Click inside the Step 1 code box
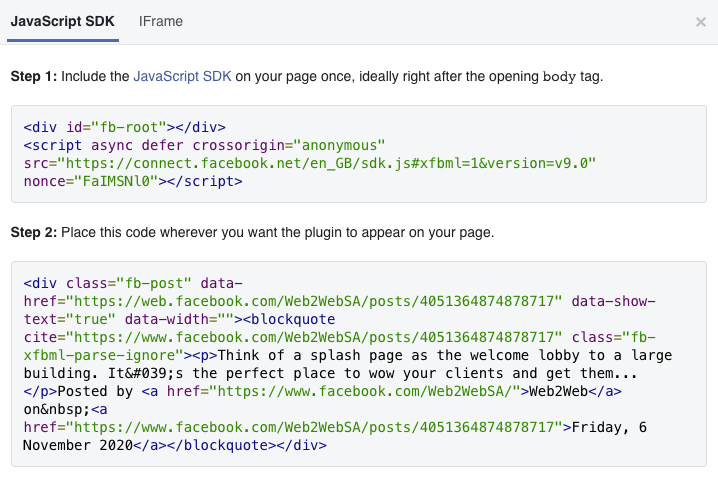Viewport: 718px width, 488px height. 359,154
